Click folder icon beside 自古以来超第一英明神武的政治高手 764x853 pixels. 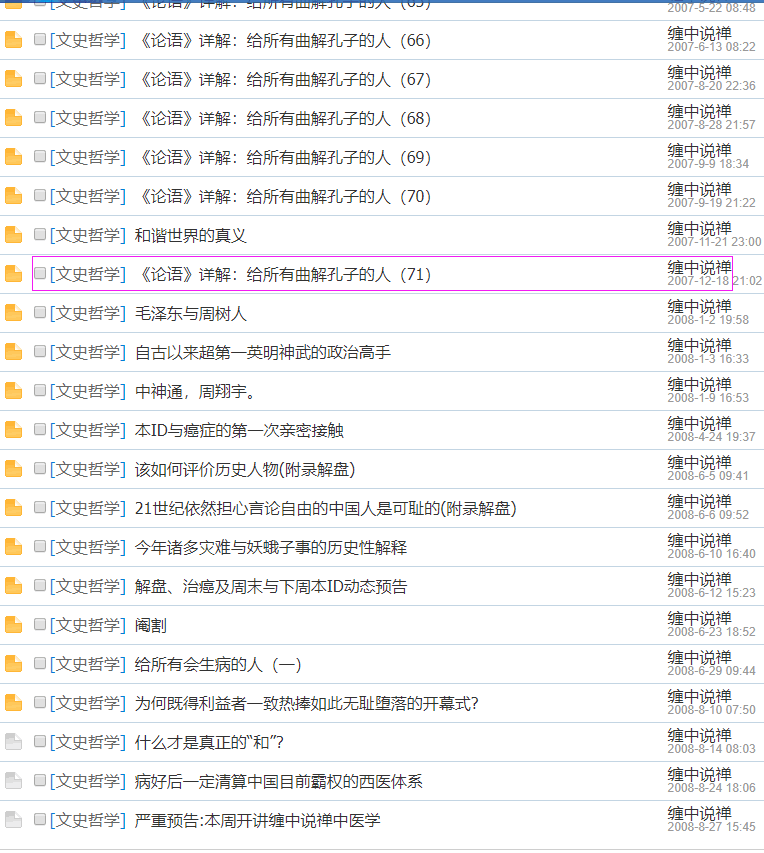point(14,352)
